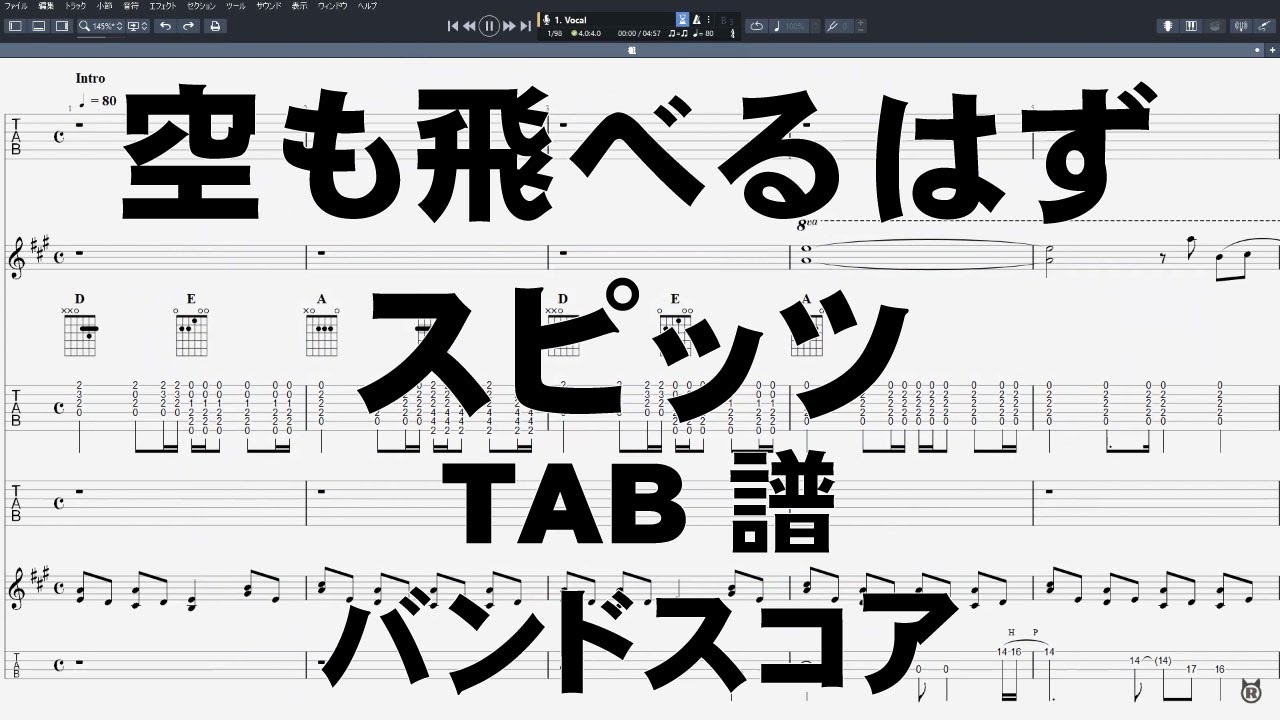Click the relative speed quarter-note icon

click(777, 26)
